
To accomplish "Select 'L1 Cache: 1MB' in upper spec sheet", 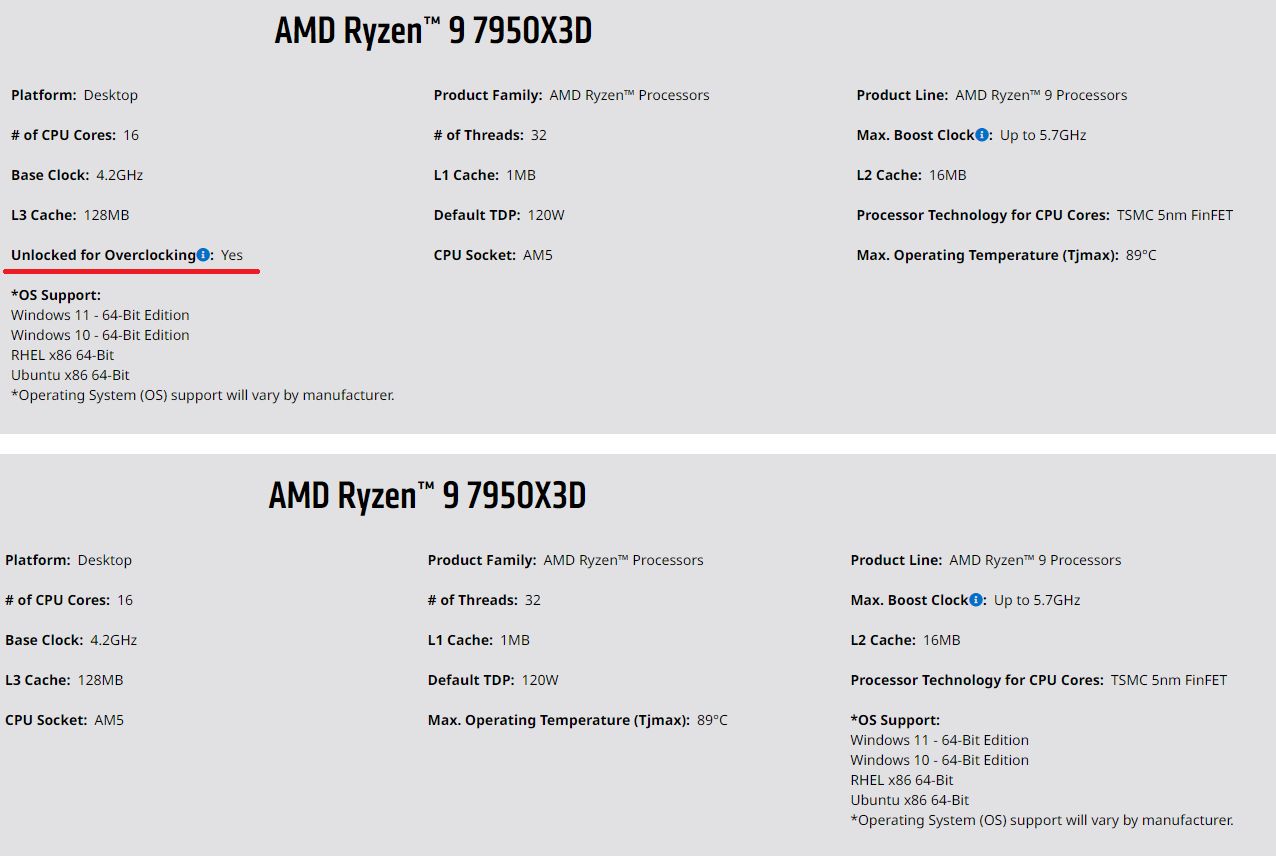I will [x=485, y=175].
